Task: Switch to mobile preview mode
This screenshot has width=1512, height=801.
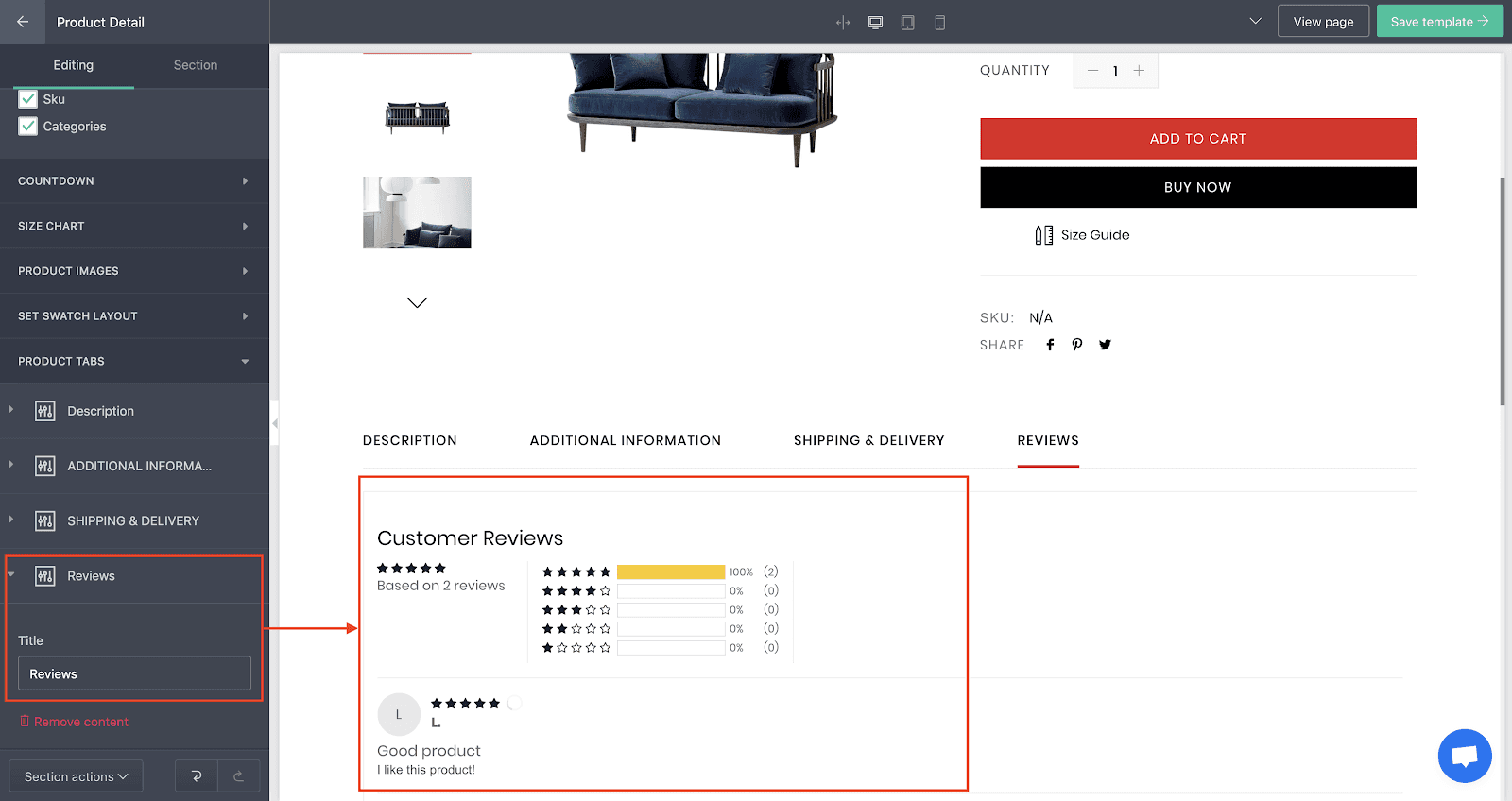Action: click(x=939, y=23)
